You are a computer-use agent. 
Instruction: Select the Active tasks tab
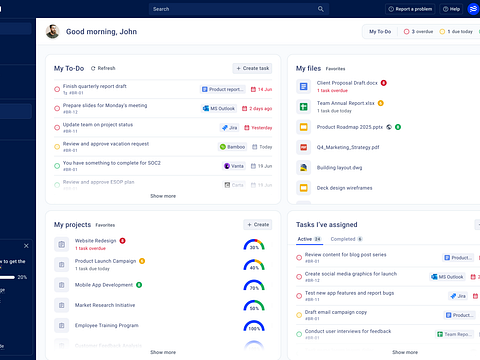click(x=309, y=239)
